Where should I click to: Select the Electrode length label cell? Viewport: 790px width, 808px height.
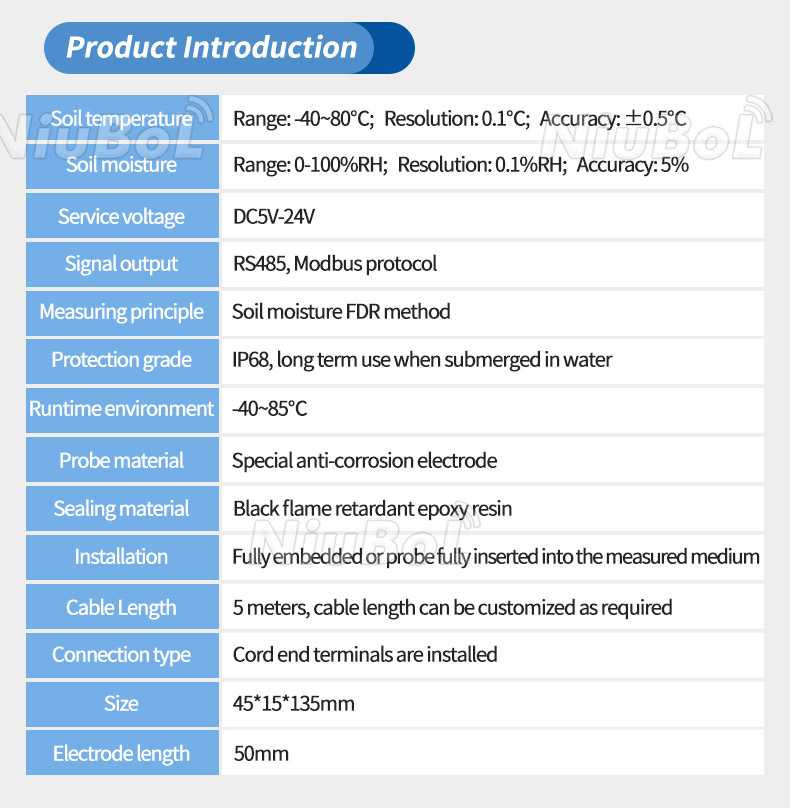(x=122, y=754)
